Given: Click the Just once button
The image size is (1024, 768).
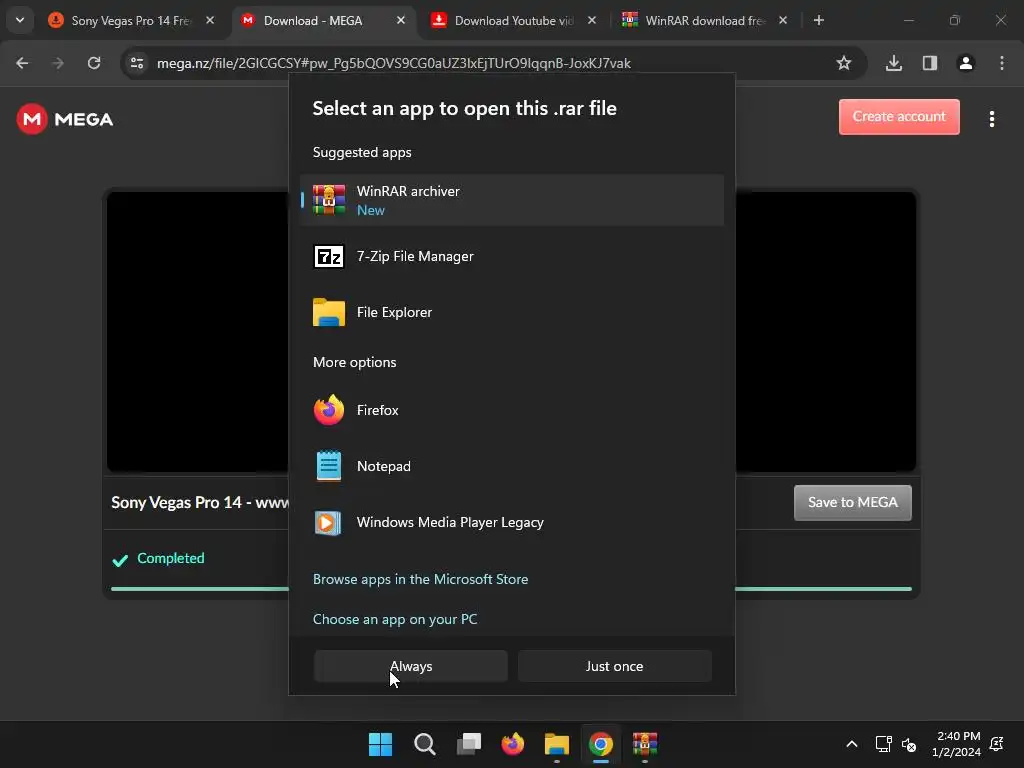Looking at the screenshot, I should pyautogui.click(x=615, y=666).
